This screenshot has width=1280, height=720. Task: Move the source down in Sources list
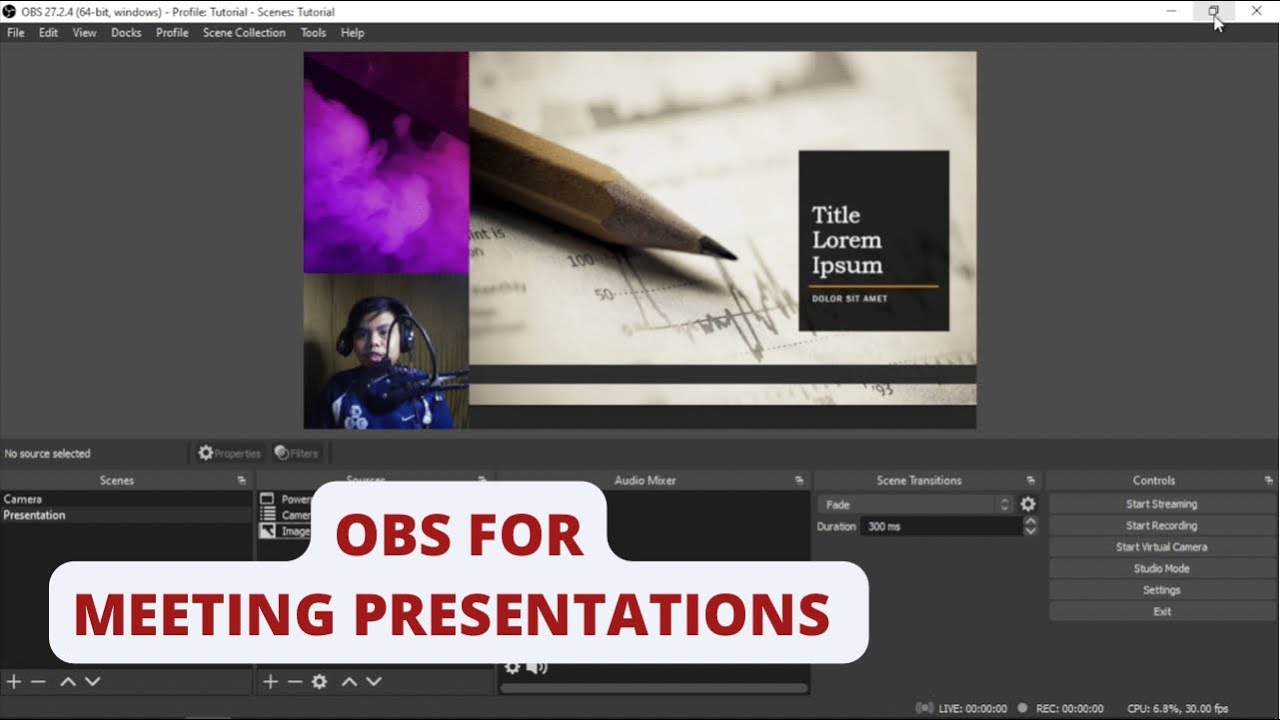click(x=373, y=681)
